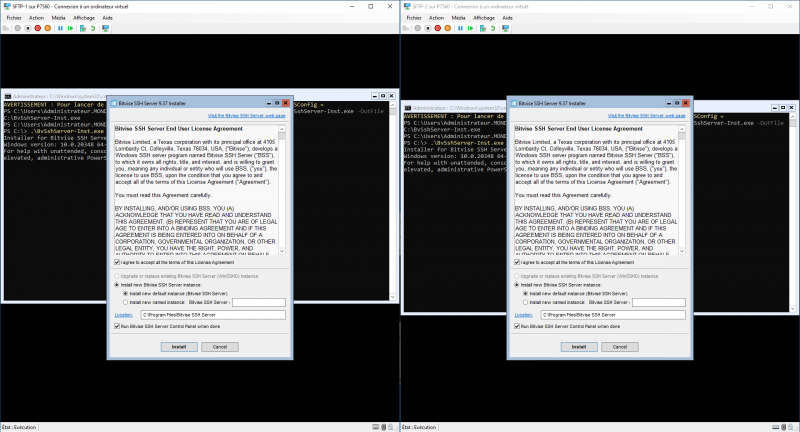
Task: Click Bitvise installer title icon in SFTP-2
Action: click(x=514, y=103)
